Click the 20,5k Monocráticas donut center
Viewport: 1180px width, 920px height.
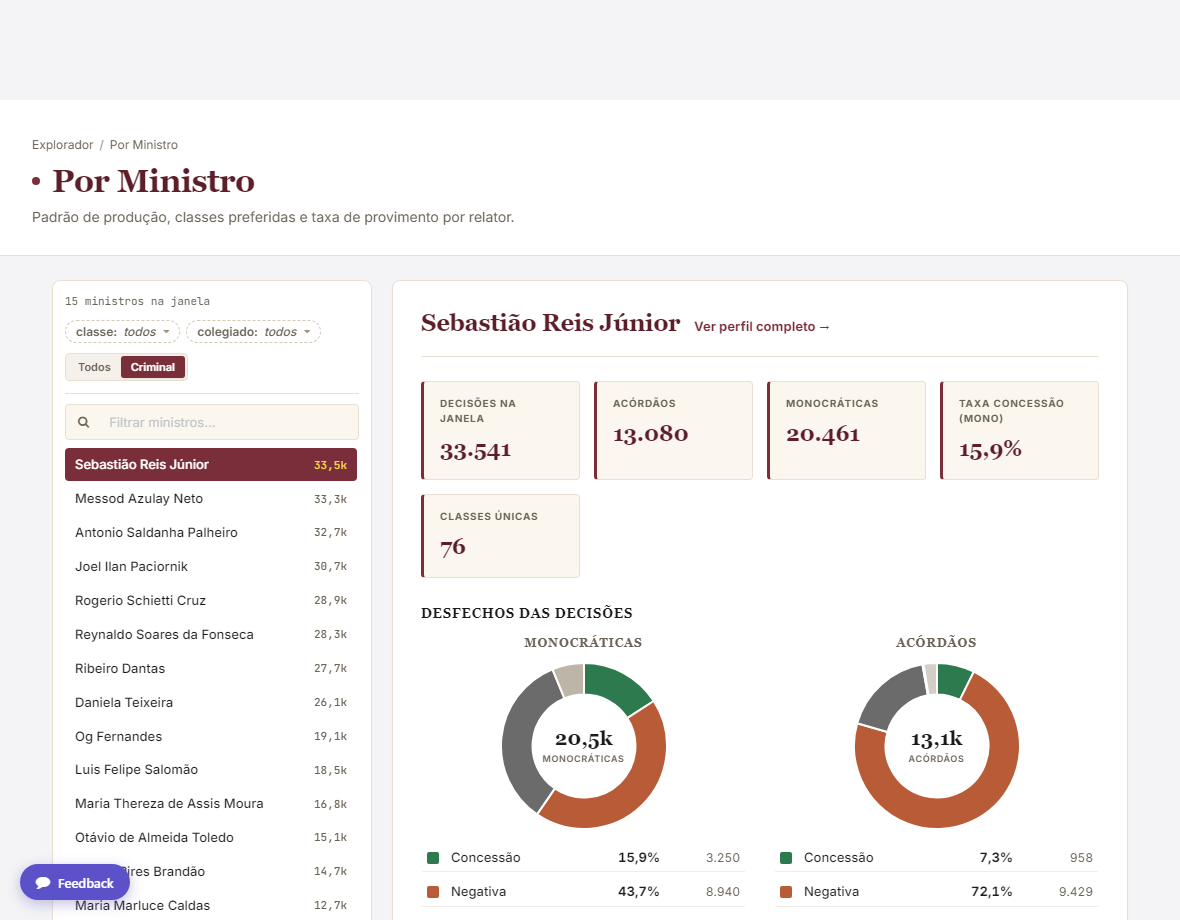pos(583,745)
